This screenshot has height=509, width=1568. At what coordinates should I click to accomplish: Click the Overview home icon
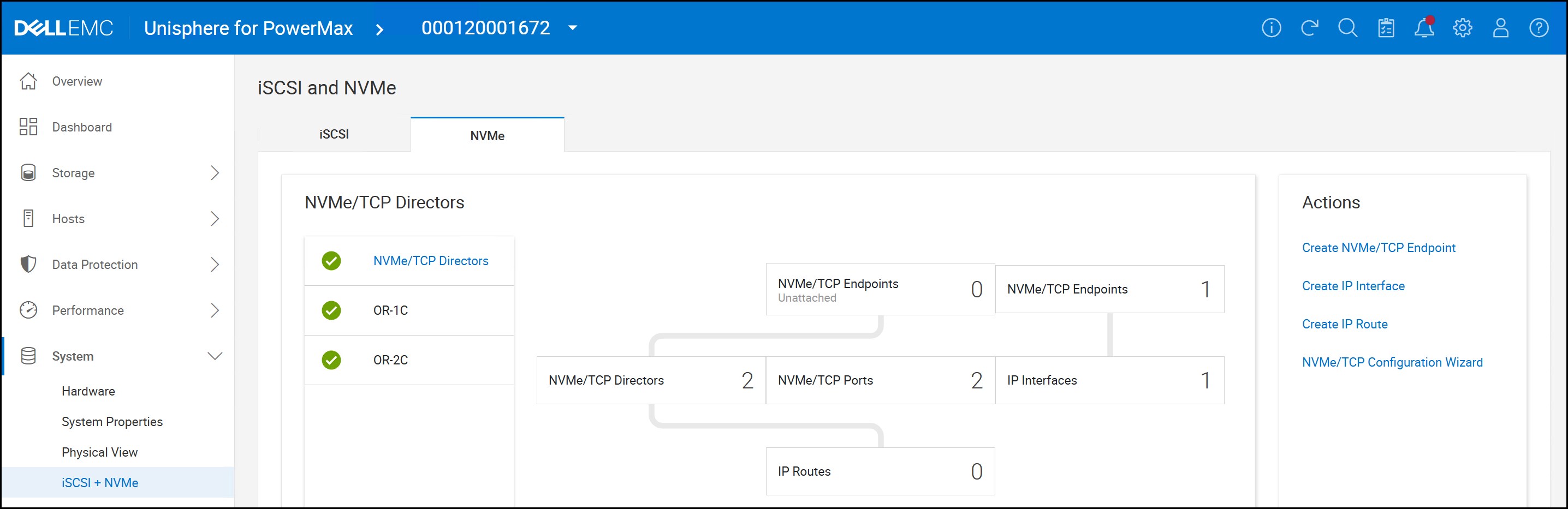coord(28,81)
